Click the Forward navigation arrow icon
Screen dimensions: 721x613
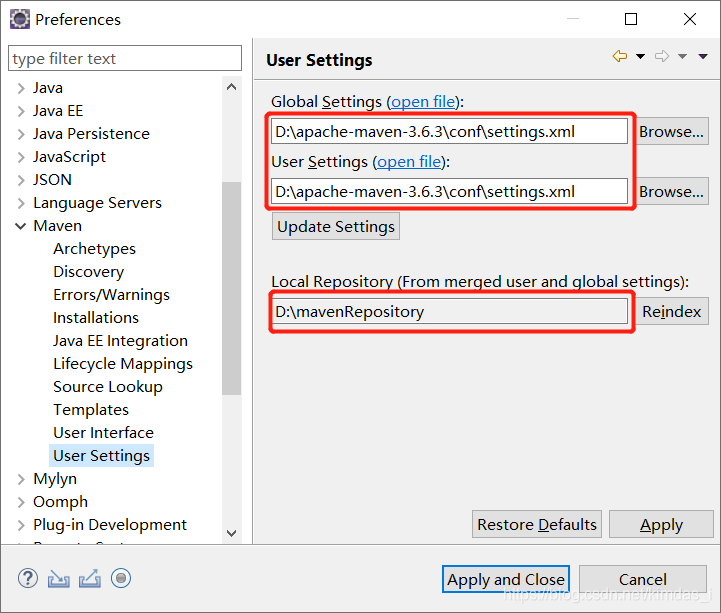pyautogui.click(x=662, y=57)
